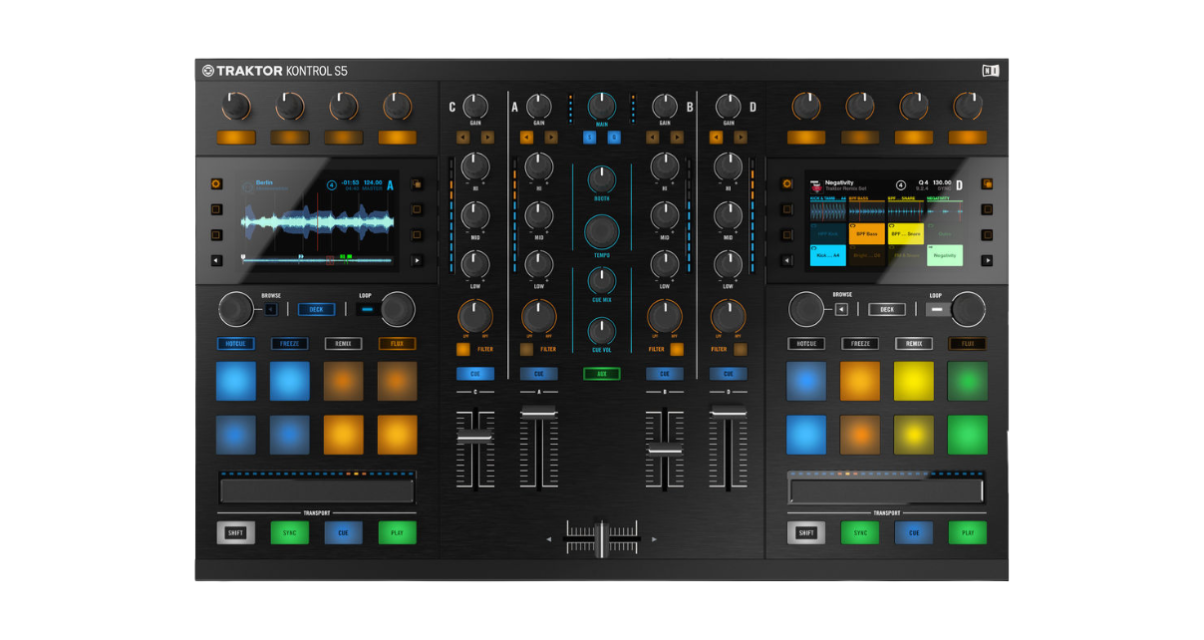This screenshot has width=1204, height=640.
Task: Click the crossfader handle
Action: (601, 539)
